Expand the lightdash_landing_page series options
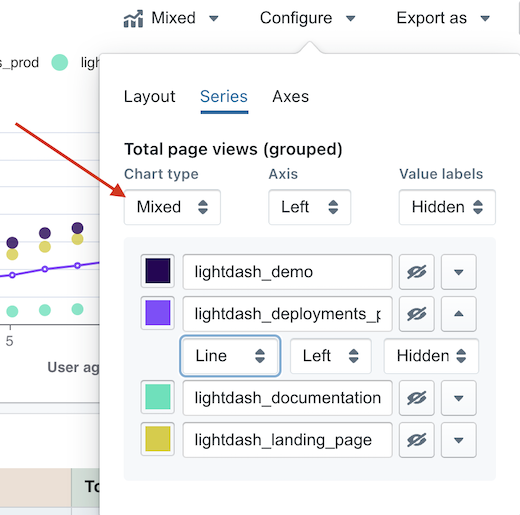This screenshot has height=515, width=520. 459,440
